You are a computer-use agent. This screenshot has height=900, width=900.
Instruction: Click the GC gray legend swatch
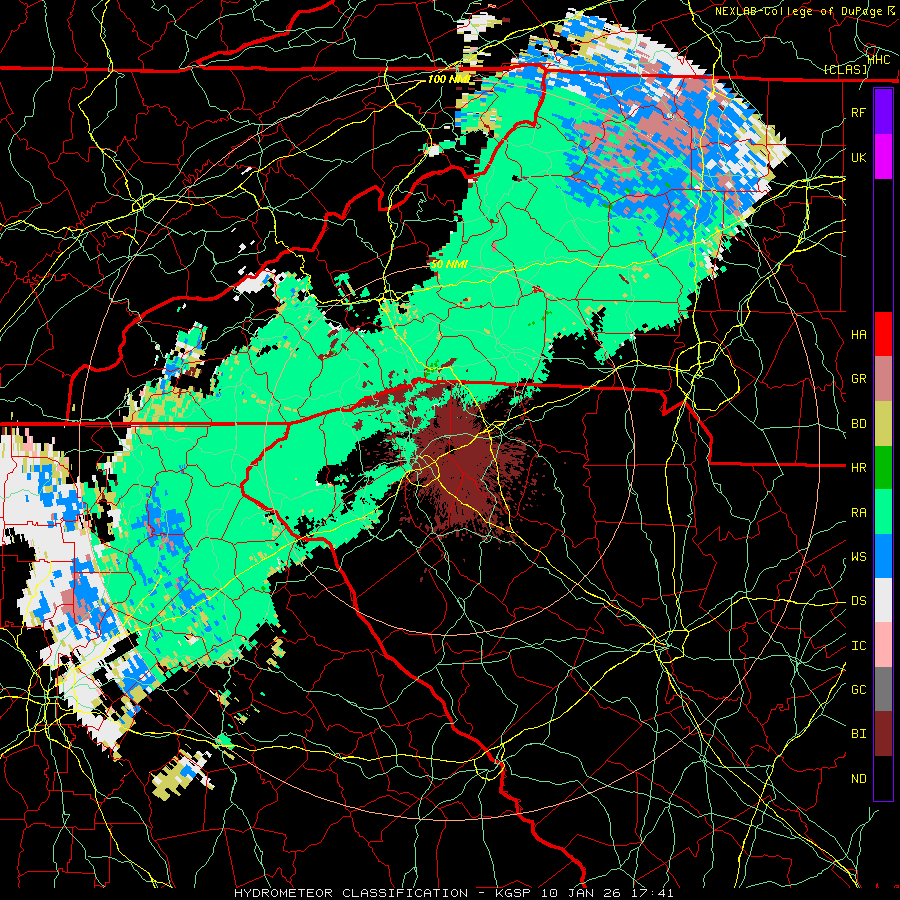coord(883,689)
